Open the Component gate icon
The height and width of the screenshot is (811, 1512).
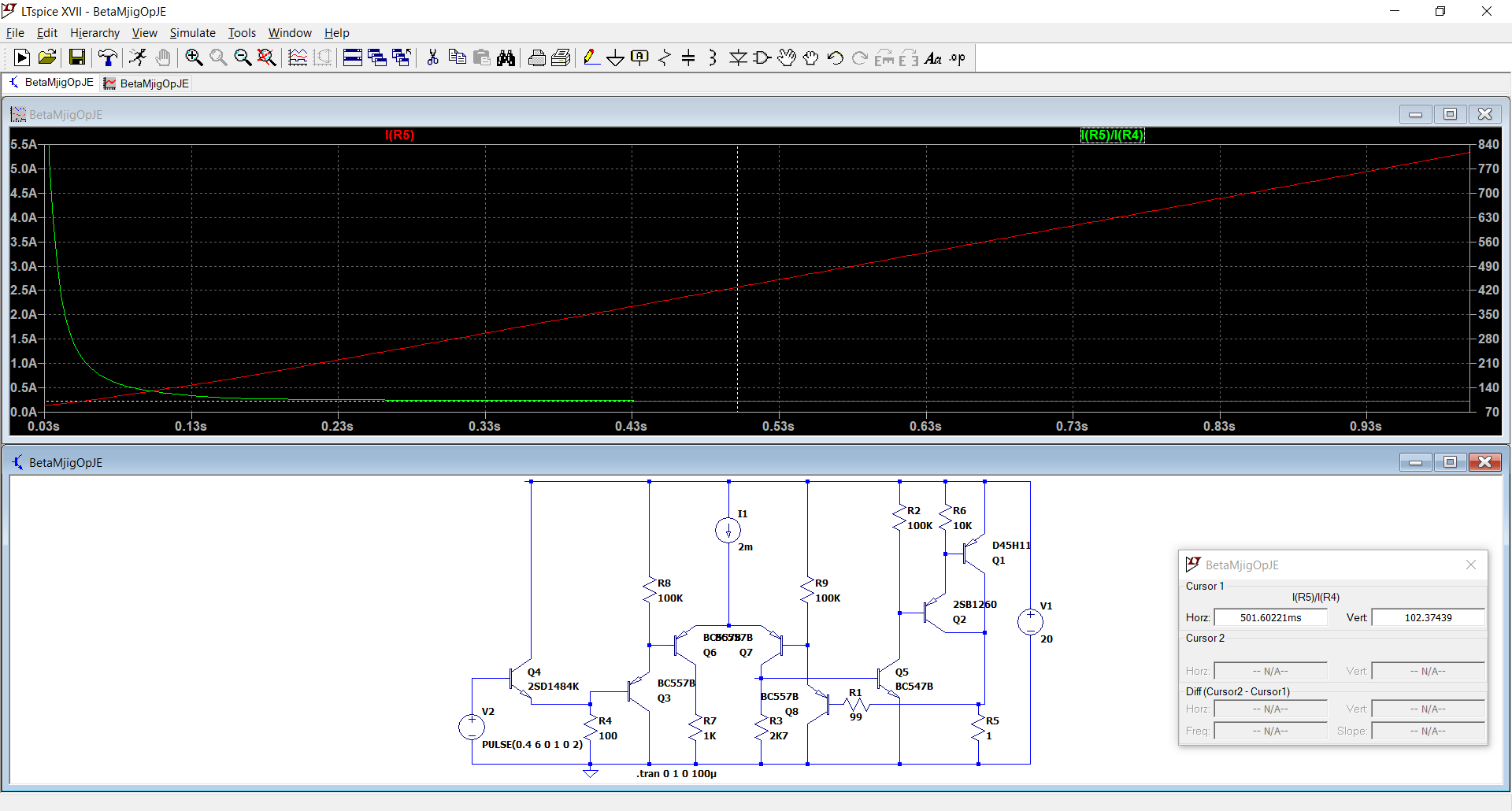tap(762, 57)
